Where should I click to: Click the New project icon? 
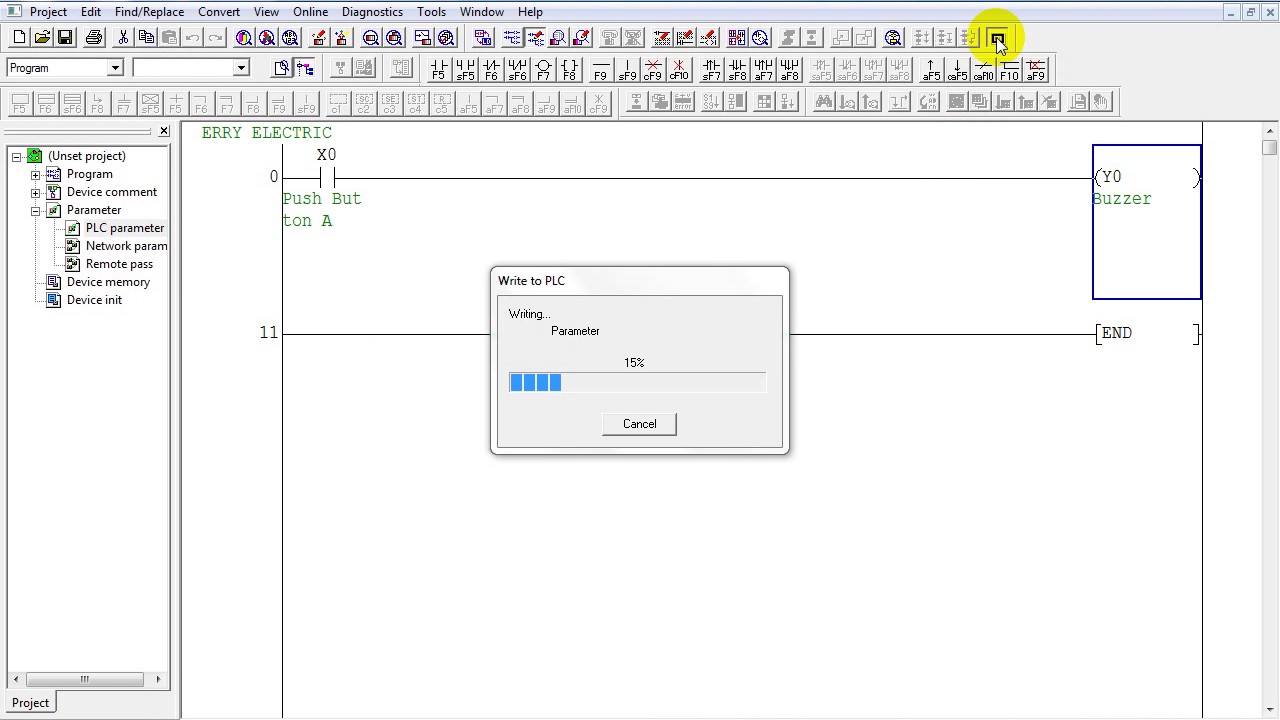19,38
